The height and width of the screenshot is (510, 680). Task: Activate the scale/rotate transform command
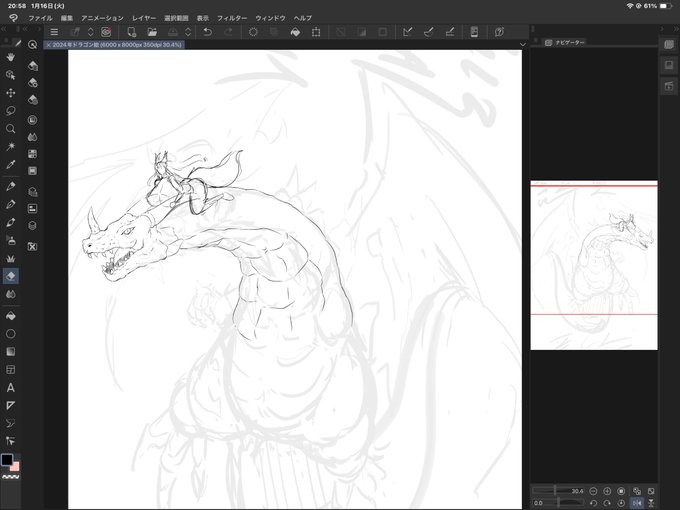point(316,32)
